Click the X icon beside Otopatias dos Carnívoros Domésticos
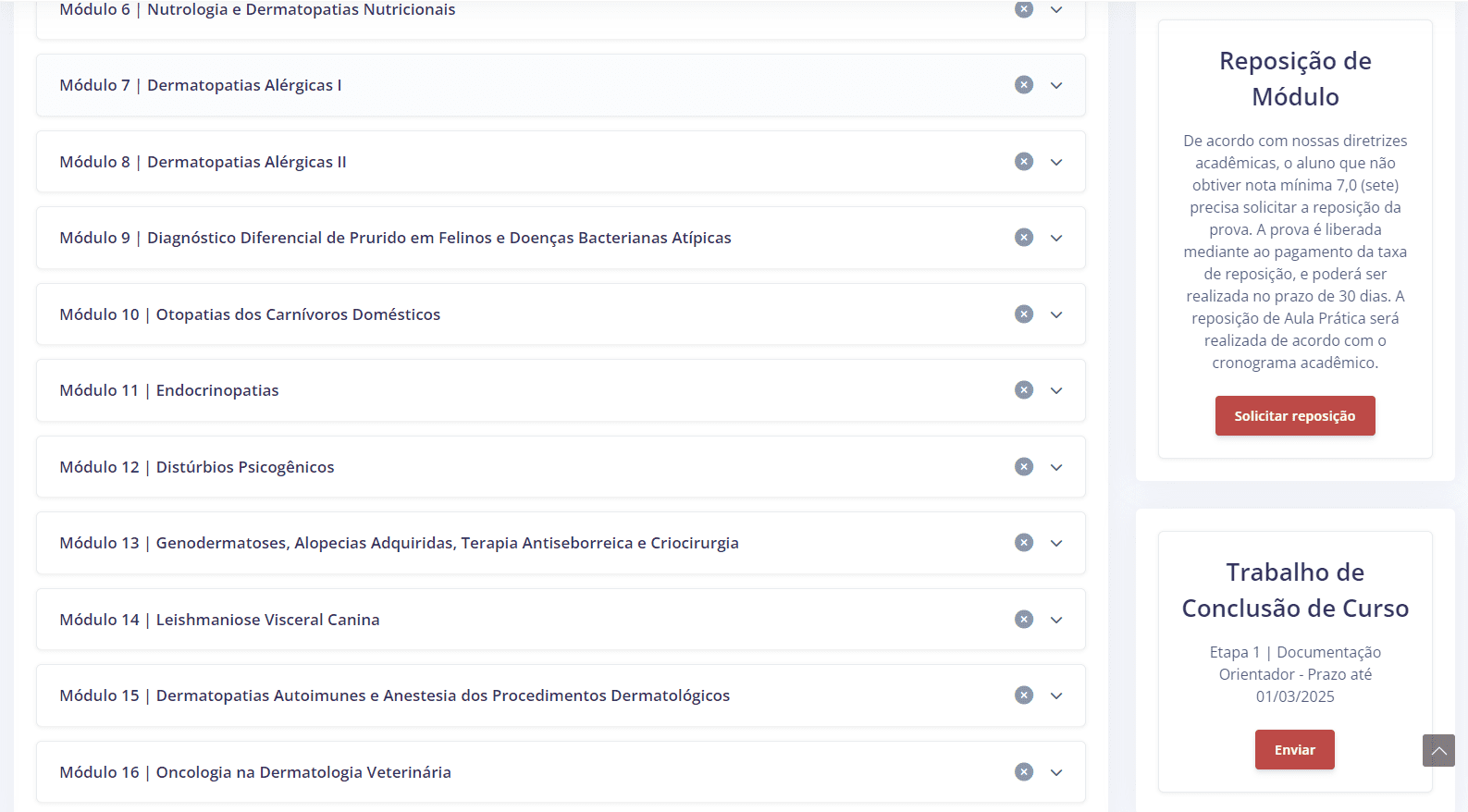Viewport: 1468px width, 812px height. click(1023, 314)
